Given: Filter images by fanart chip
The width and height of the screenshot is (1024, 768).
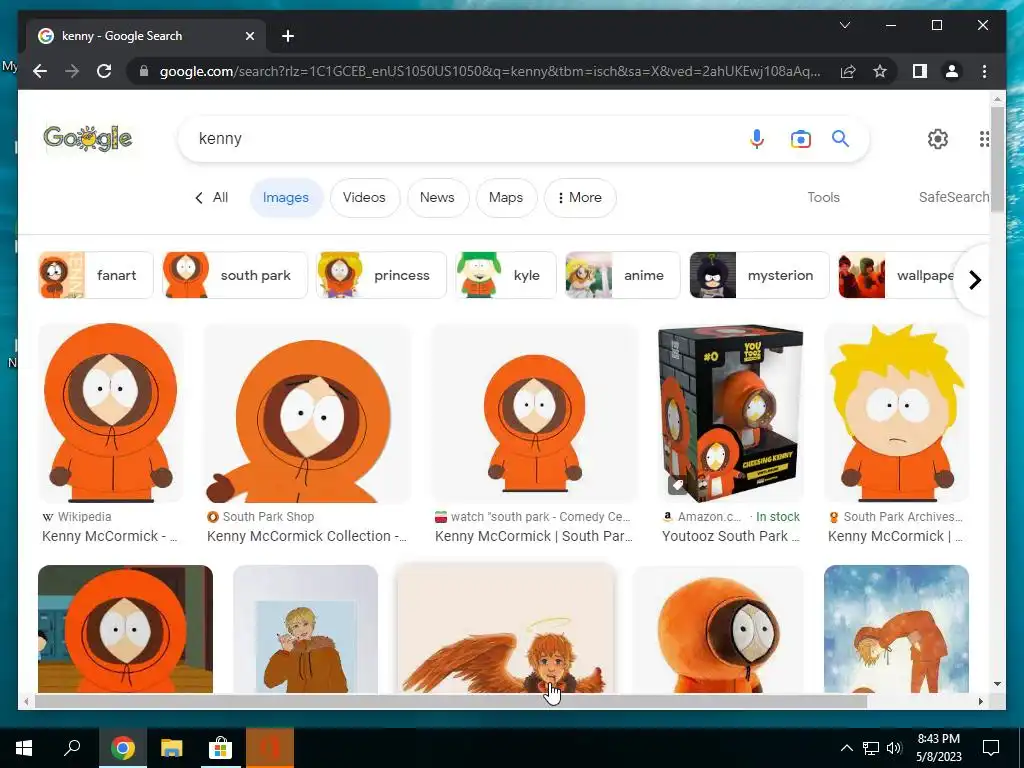Looking at the screenshot, I should coord(96,275).
